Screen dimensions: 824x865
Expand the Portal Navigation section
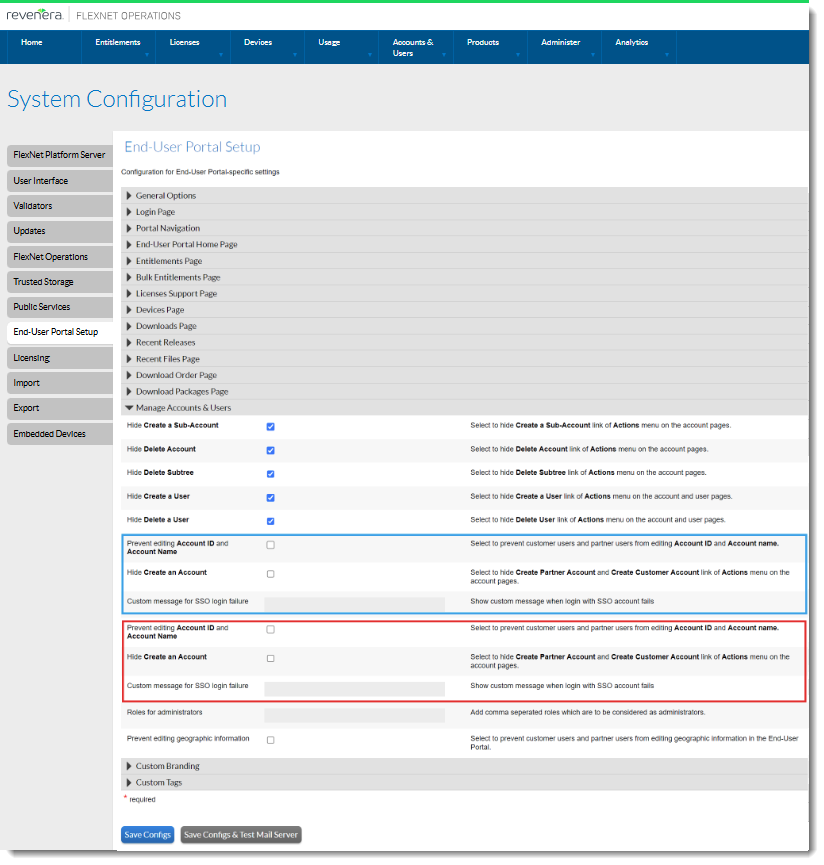168,228
